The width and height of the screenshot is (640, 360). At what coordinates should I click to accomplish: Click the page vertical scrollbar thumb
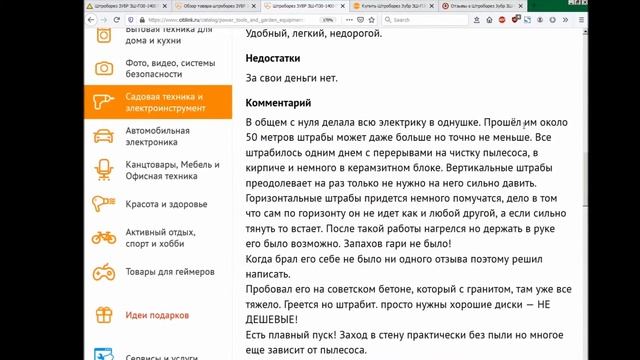pos(585,180)
